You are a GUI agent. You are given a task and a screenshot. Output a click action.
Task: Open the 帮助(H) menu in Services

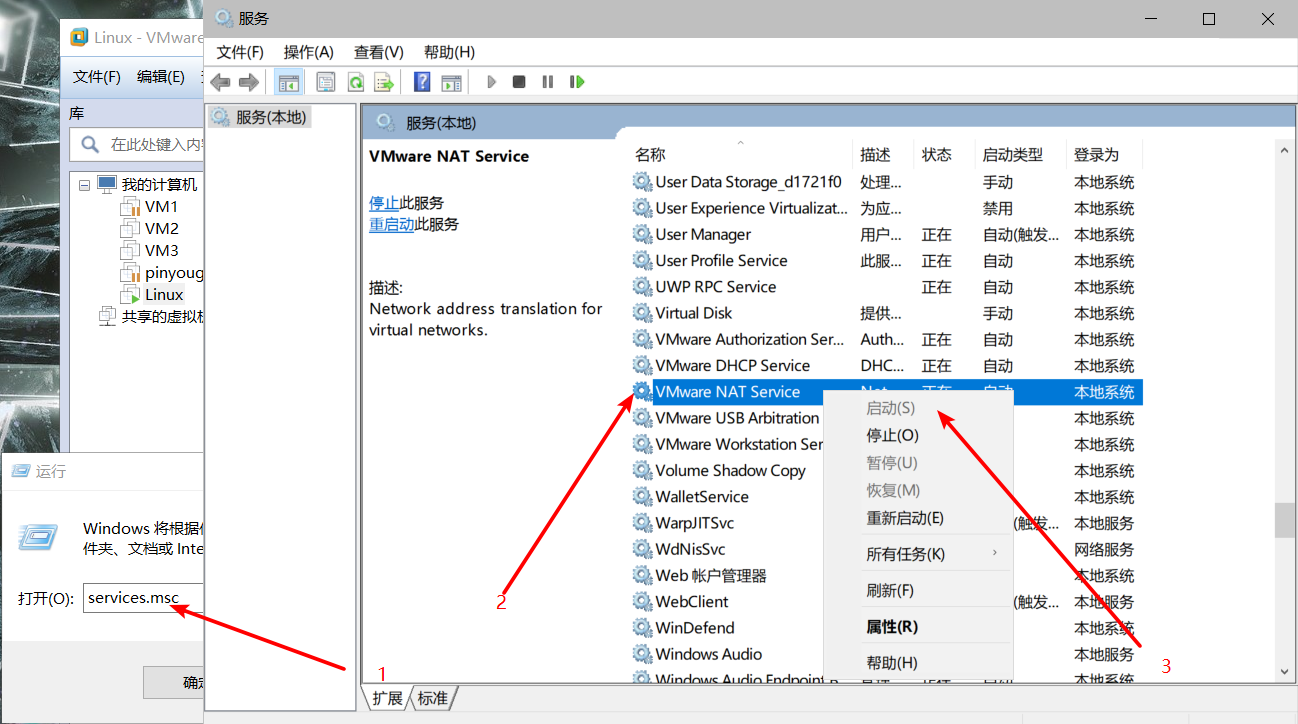449,52
